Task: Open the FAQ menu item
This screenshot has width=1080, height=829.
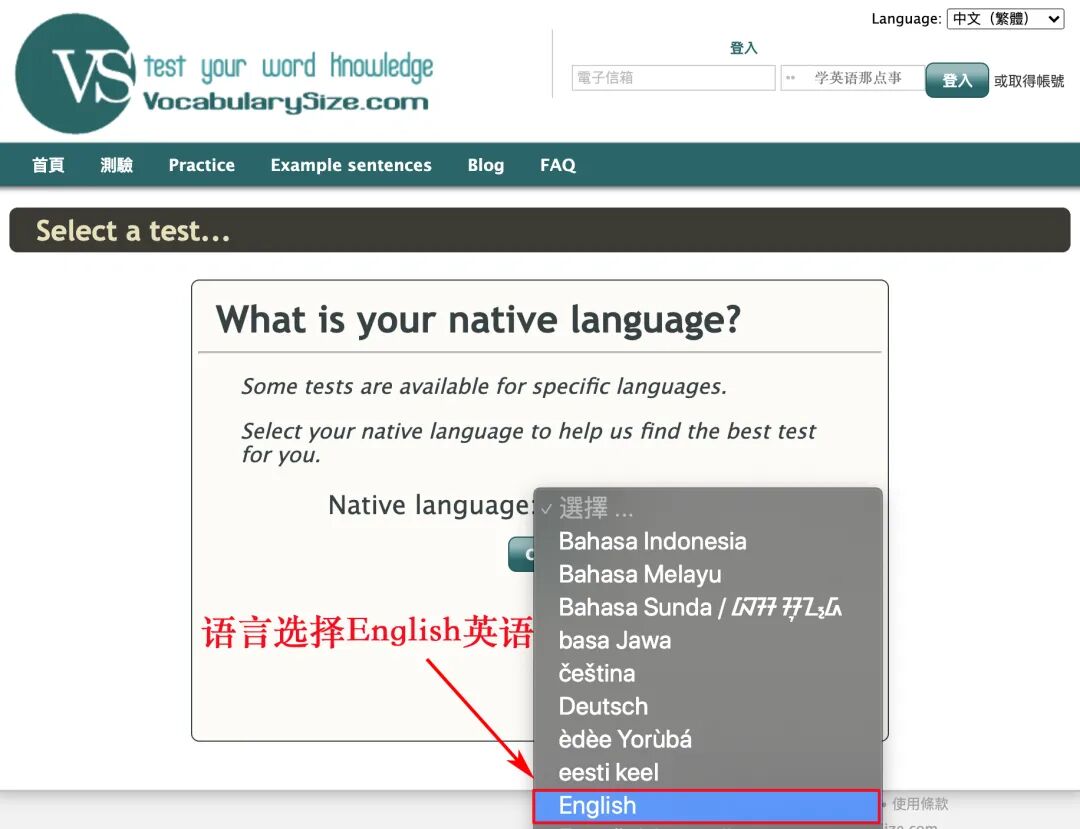Action: (x=558, y=165)
